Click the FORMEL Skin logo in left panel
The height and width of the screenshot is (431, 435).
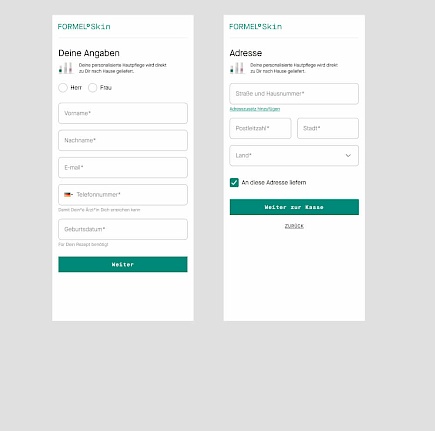pos(84,27)
